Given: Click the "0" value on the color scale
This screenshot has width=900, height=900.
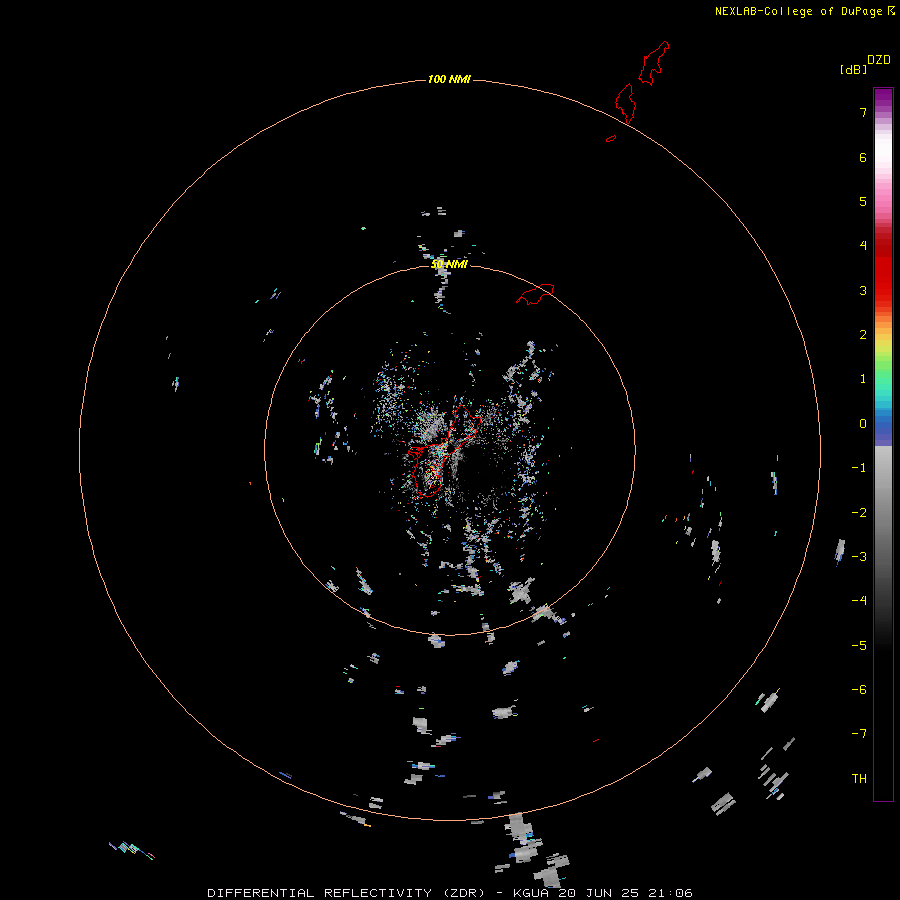Looking at the screenshot, I should [x=863, y=424].
